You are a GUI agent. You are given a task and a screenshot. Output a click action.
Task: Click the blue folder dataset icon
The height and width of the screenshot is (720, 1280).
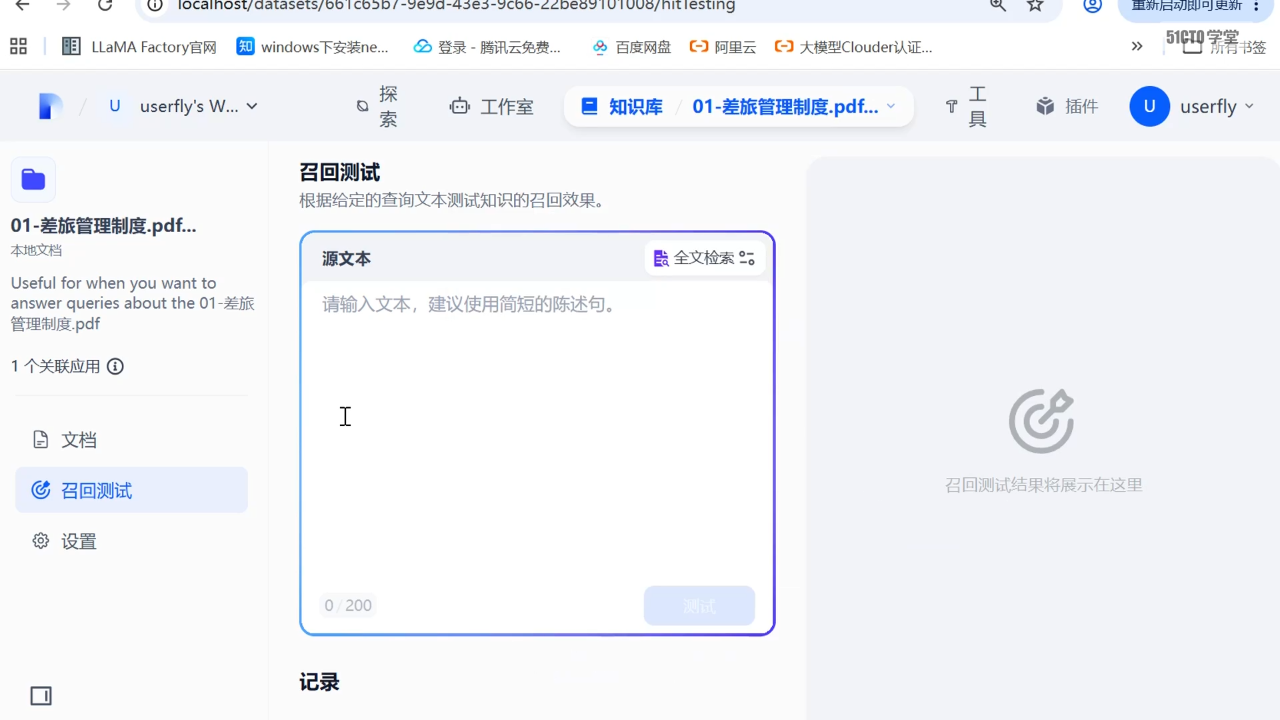[33, 179]
